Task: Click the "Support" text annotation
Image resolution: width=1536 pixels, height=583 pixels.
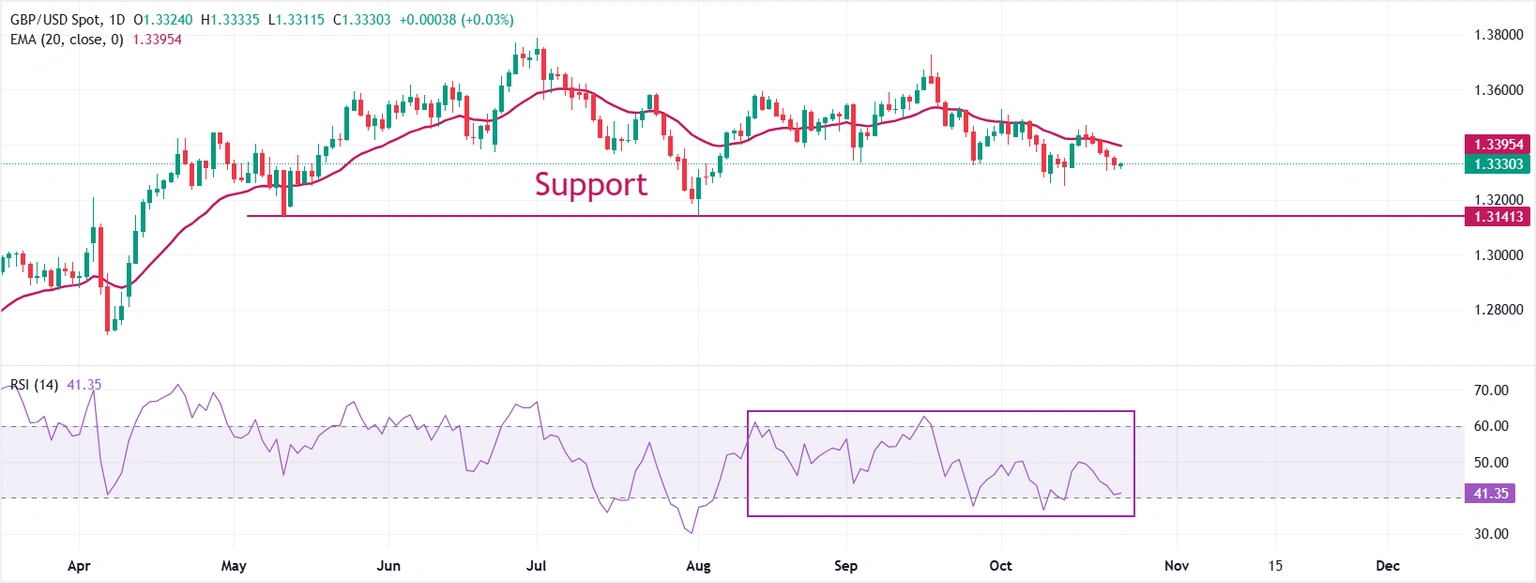Action: 590,184
